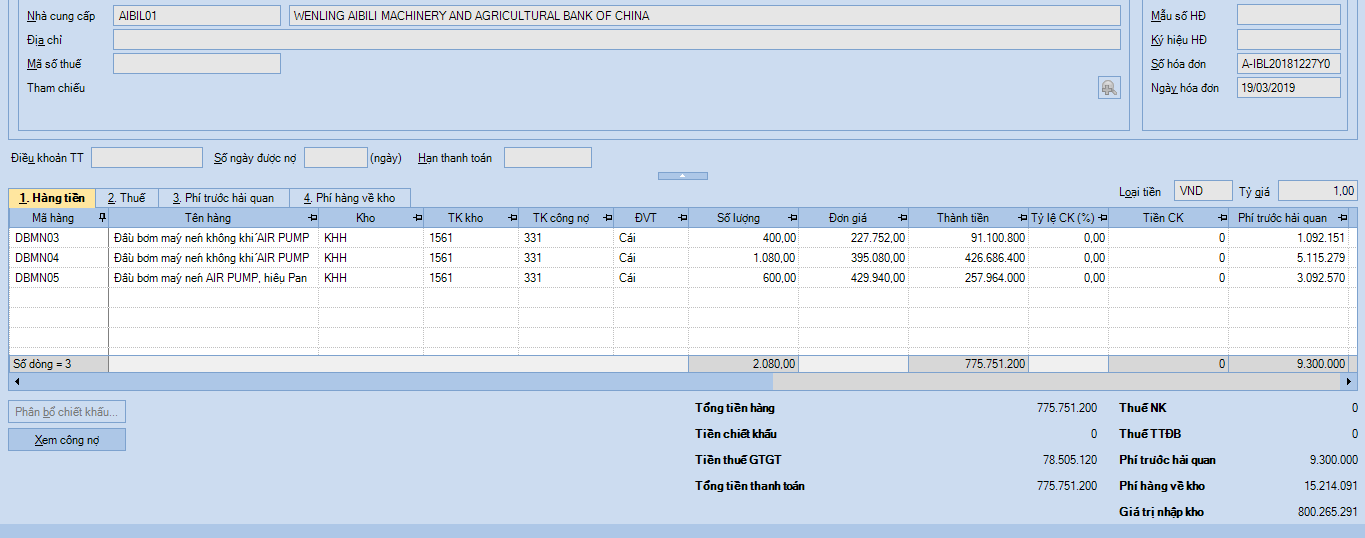Open the 4. Phí hàng về kho tab
This screenshot has width=1365, height=538.
[349, 198]
